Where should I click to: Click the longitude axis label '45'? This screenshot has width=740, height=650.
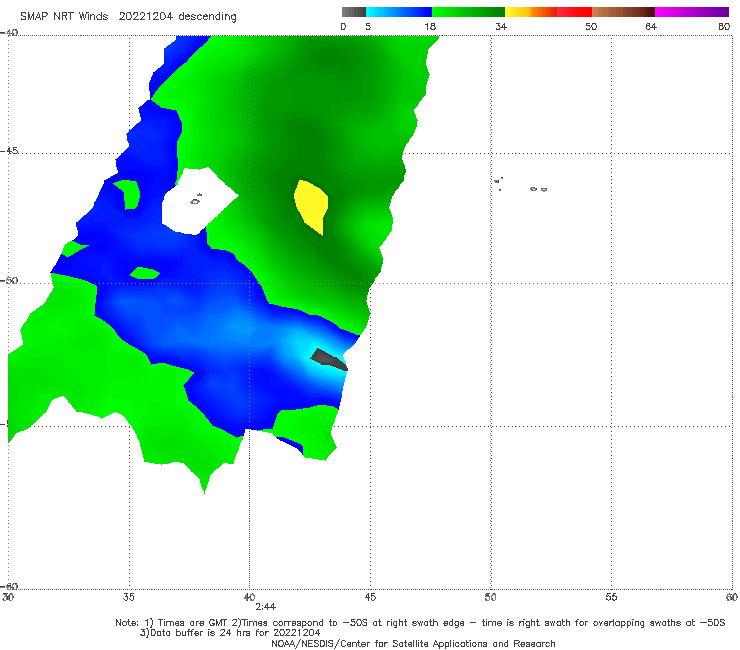click(x=370, y=597)
